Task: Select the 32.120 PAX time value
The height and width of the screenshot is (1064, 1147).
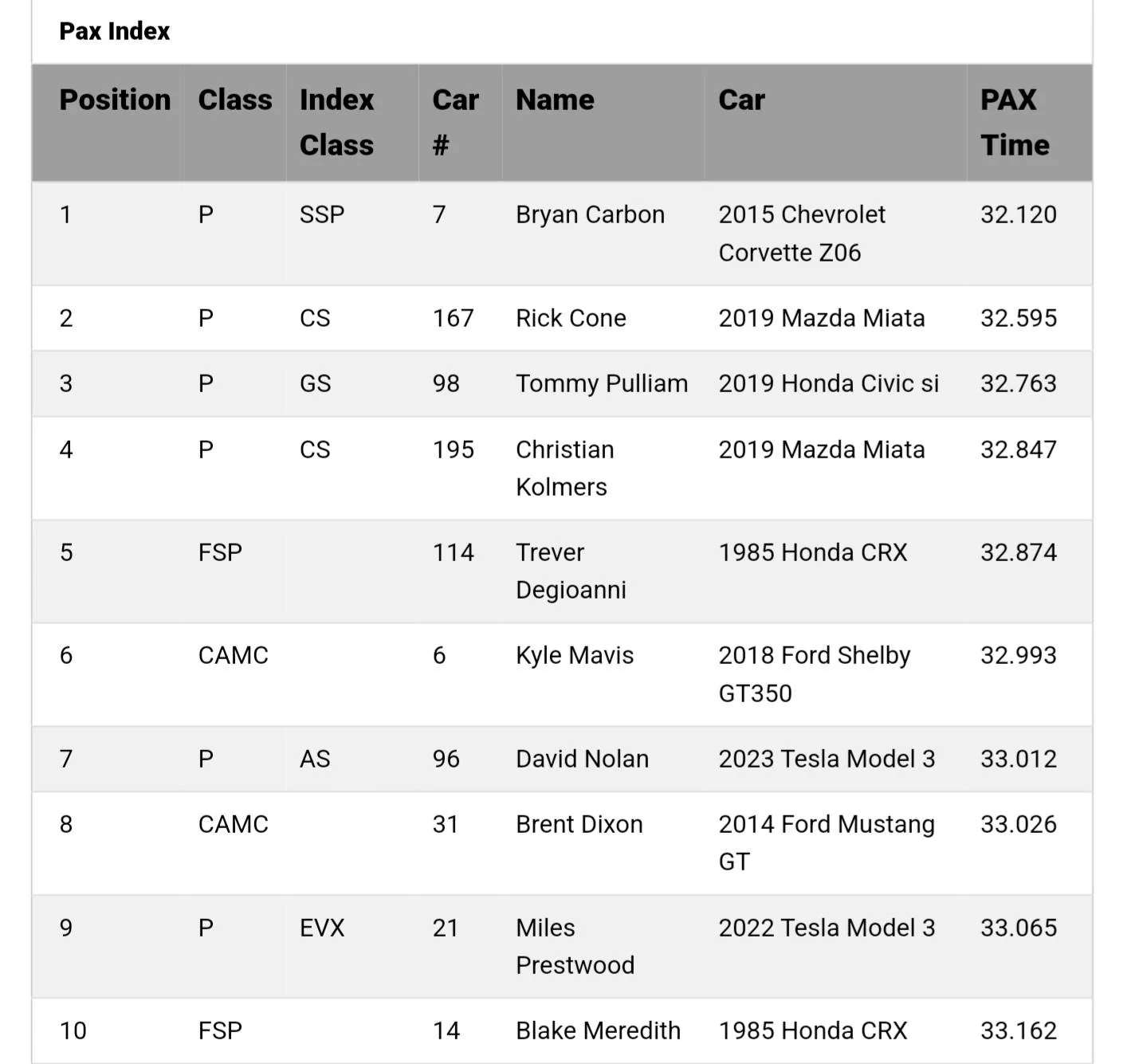Action: tap(1019, 214)
